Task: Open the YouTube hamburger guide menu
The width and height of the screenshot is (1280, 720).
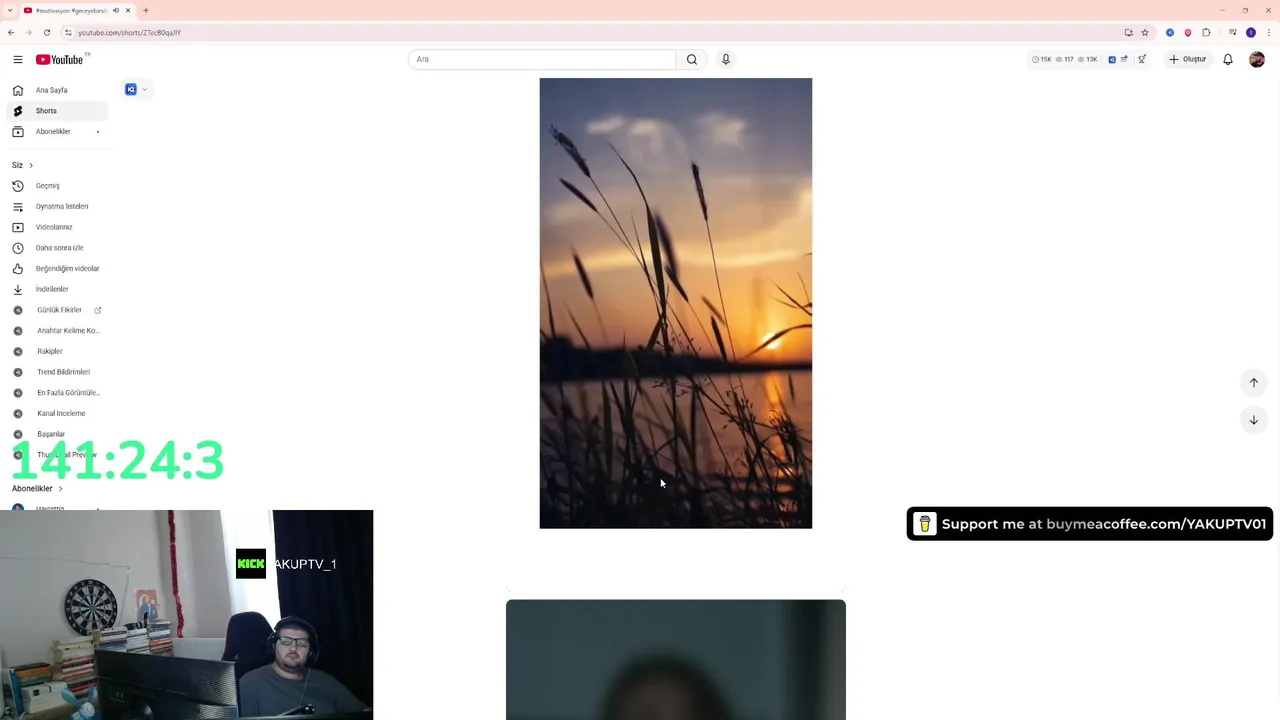Action: point(17,59)
